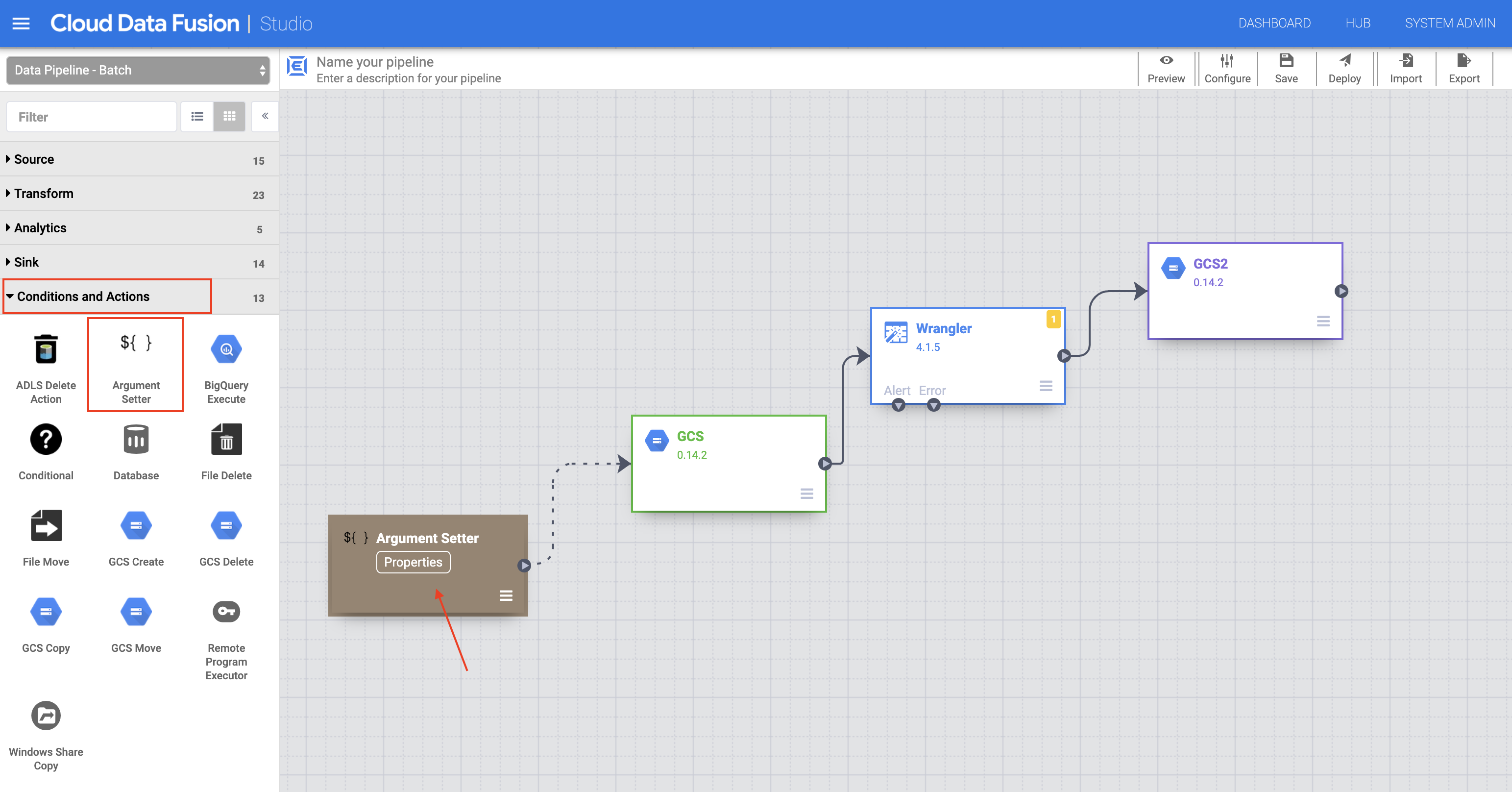
Task: Collapse the plugin sidebar panel
Action: tap(265, 116)
